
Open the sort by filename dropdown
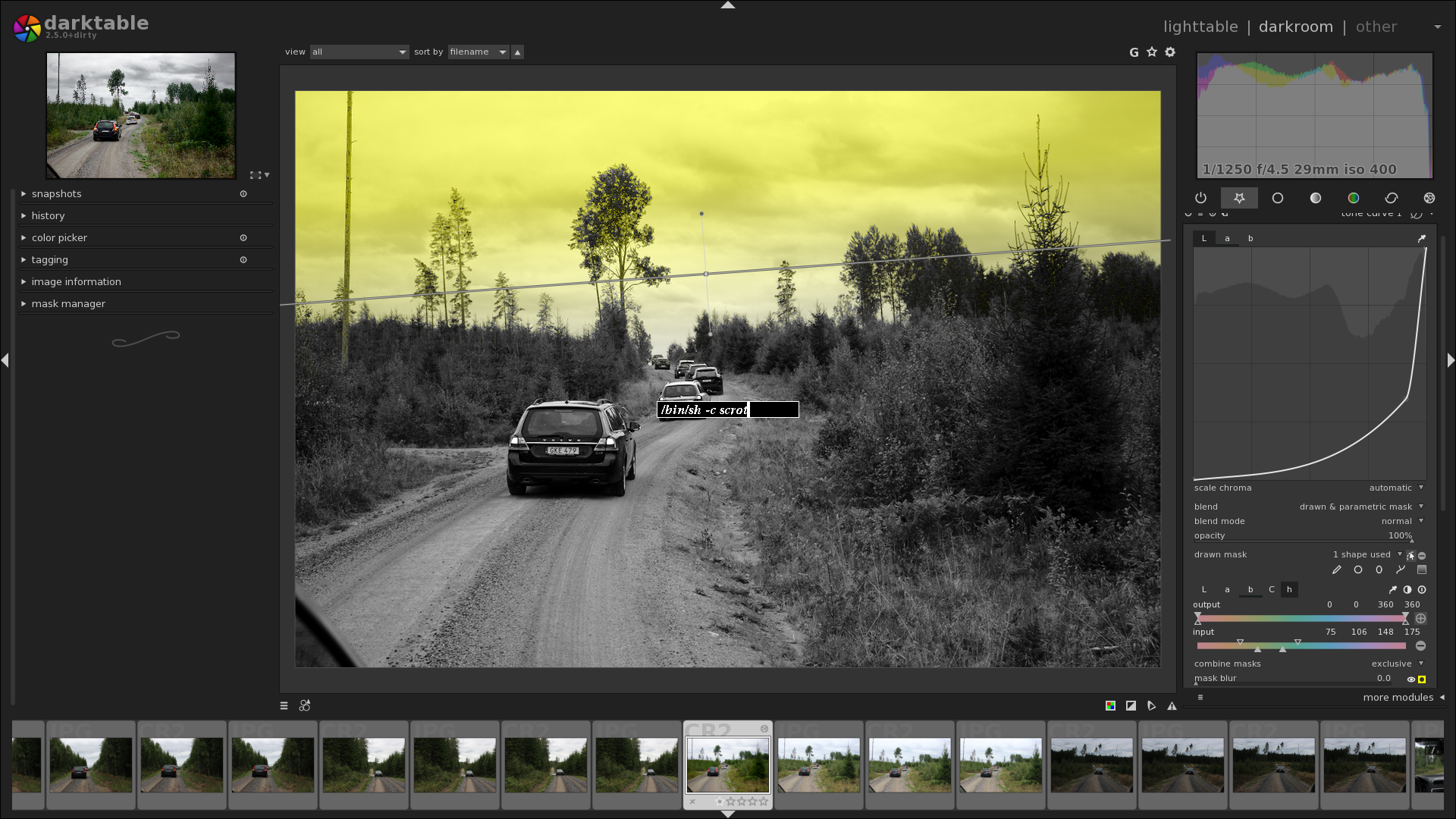479,52
